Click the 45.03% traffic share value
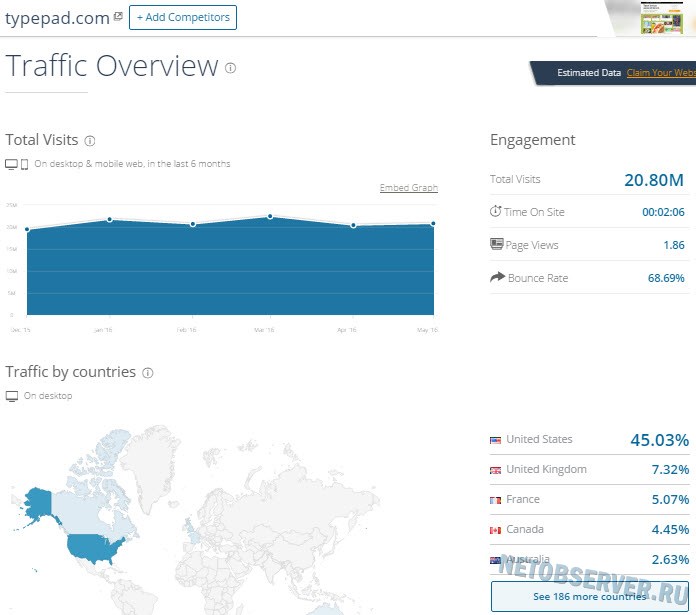This screenshot has height=615, width=696. click(660, 440)
